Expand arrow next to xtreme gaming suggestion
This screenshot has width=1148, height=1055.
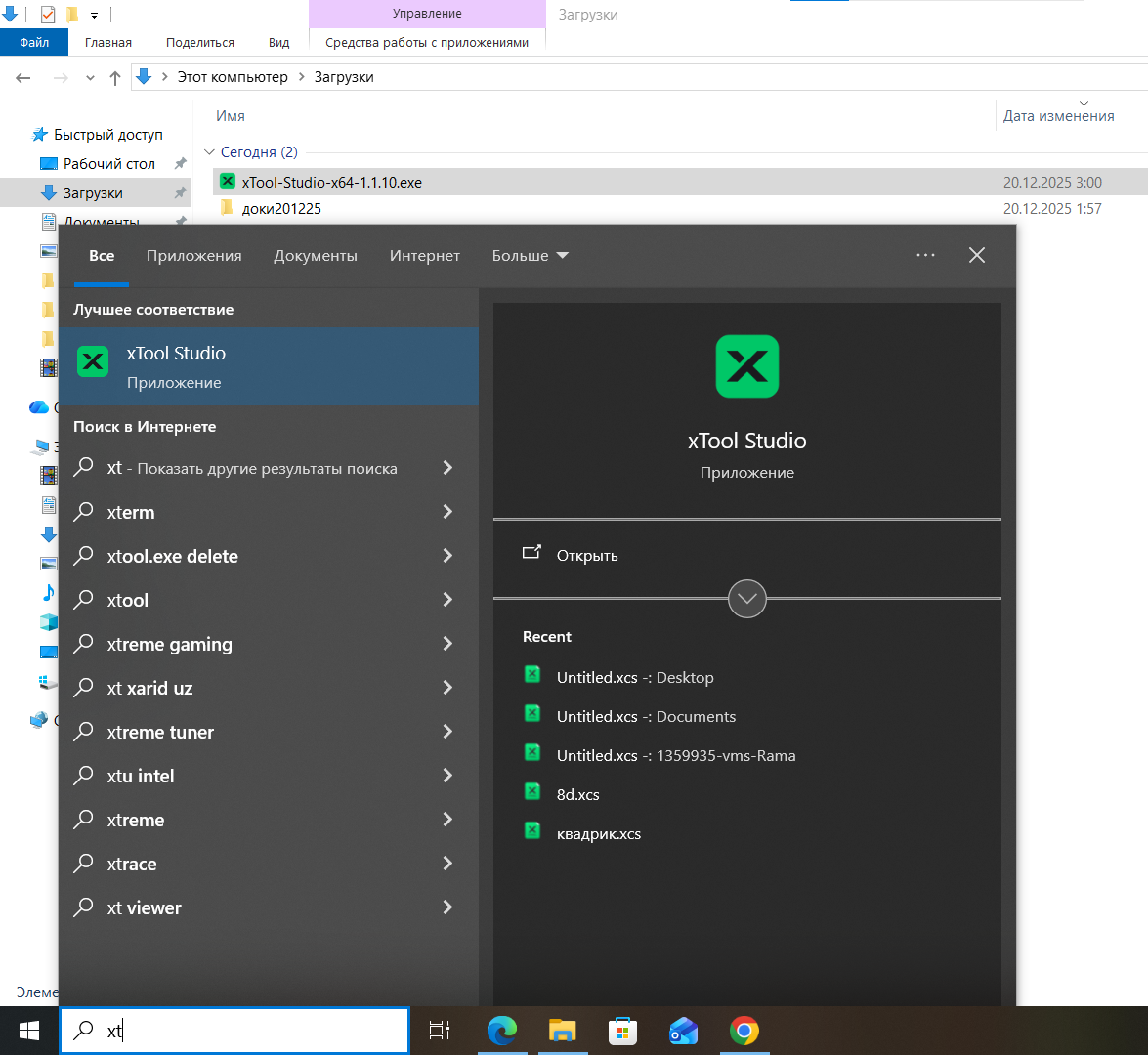[448, 644]
